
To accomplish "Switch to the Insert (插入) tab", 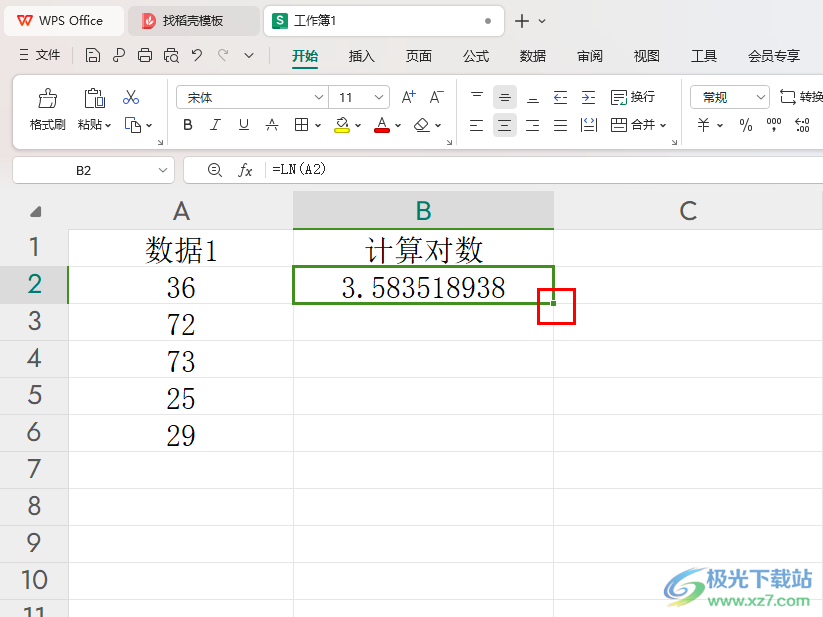I will tap(362, 56).
